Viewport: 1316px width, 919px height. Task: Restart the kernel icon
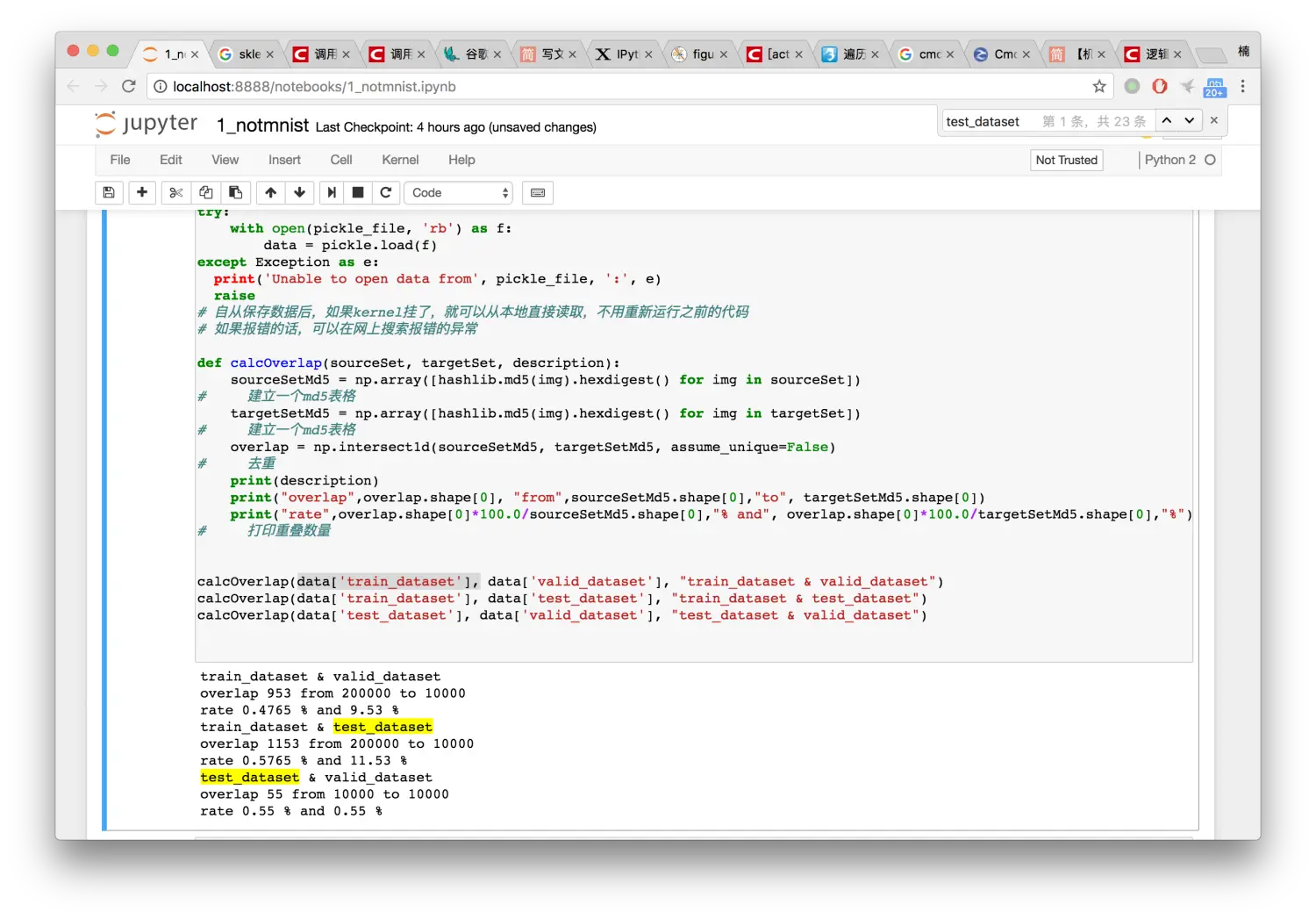coord(386,192)
